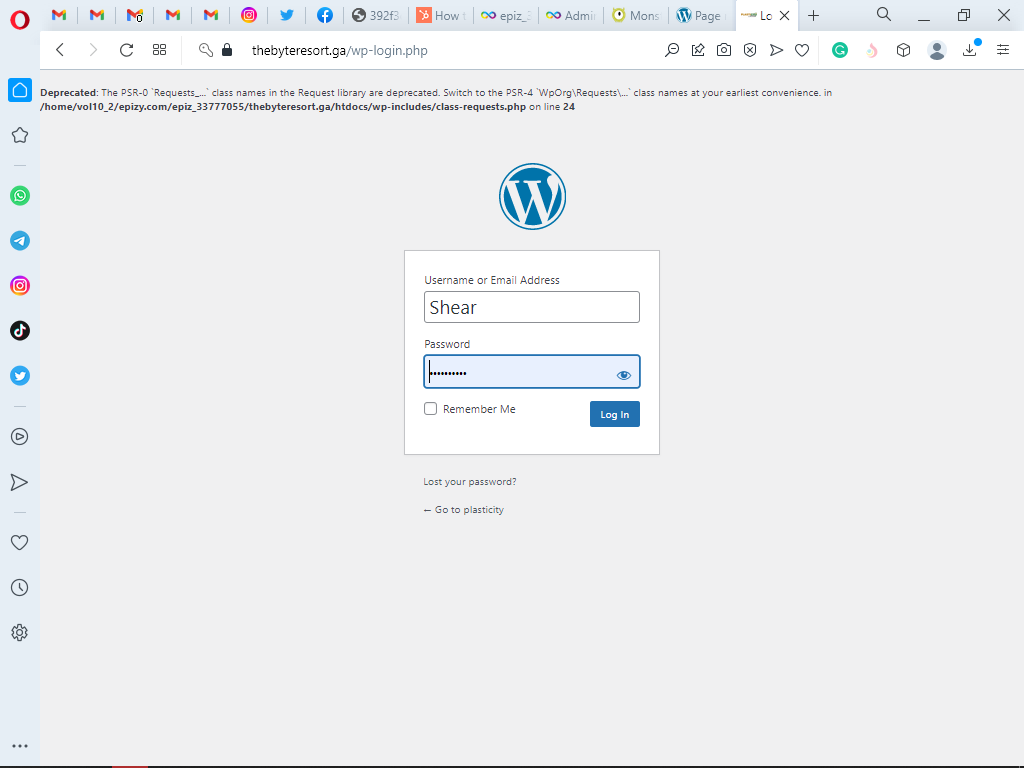Viewport: 1024px width, 768px height.
Task: Open browsing history clock icon in sidebar
Action: [x=19, y=588]
